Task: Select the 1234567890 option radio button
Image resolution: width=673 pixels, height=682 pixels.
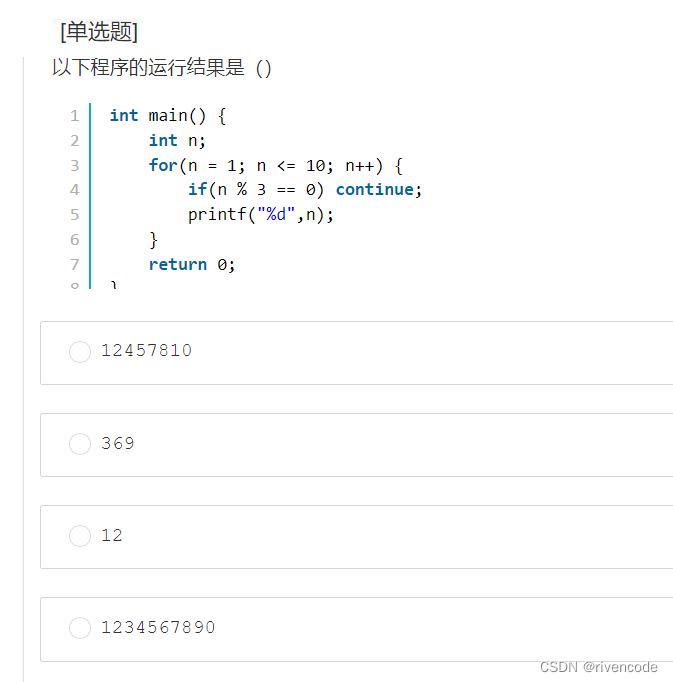Action: pos(80,627)
